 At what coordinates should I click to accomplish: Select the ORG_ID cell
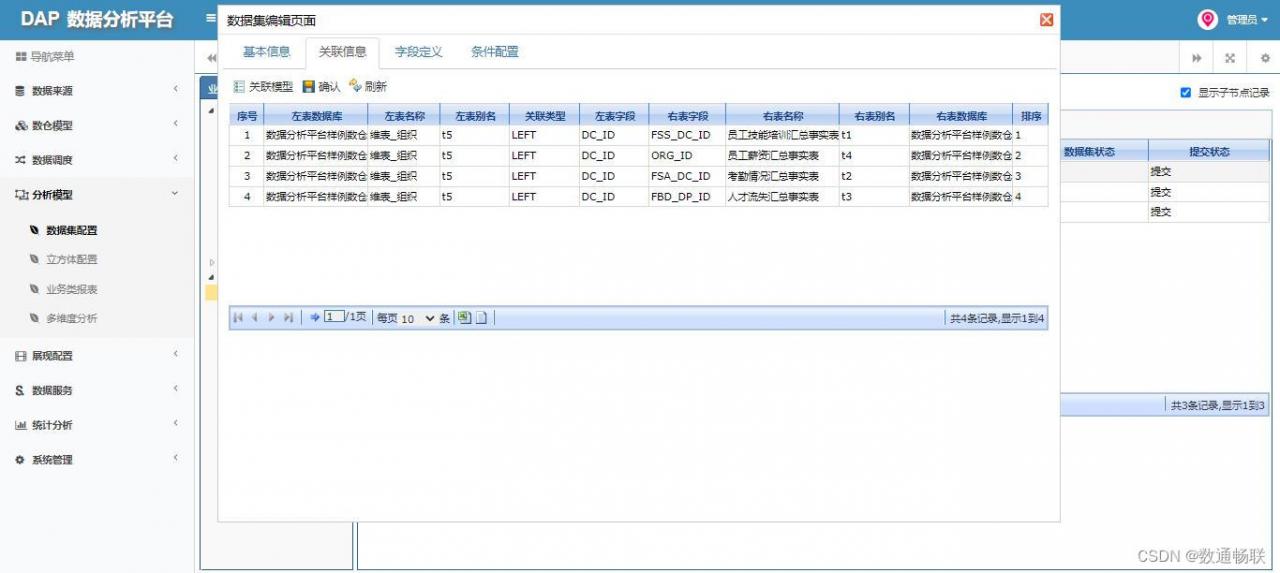click(687, 156)
